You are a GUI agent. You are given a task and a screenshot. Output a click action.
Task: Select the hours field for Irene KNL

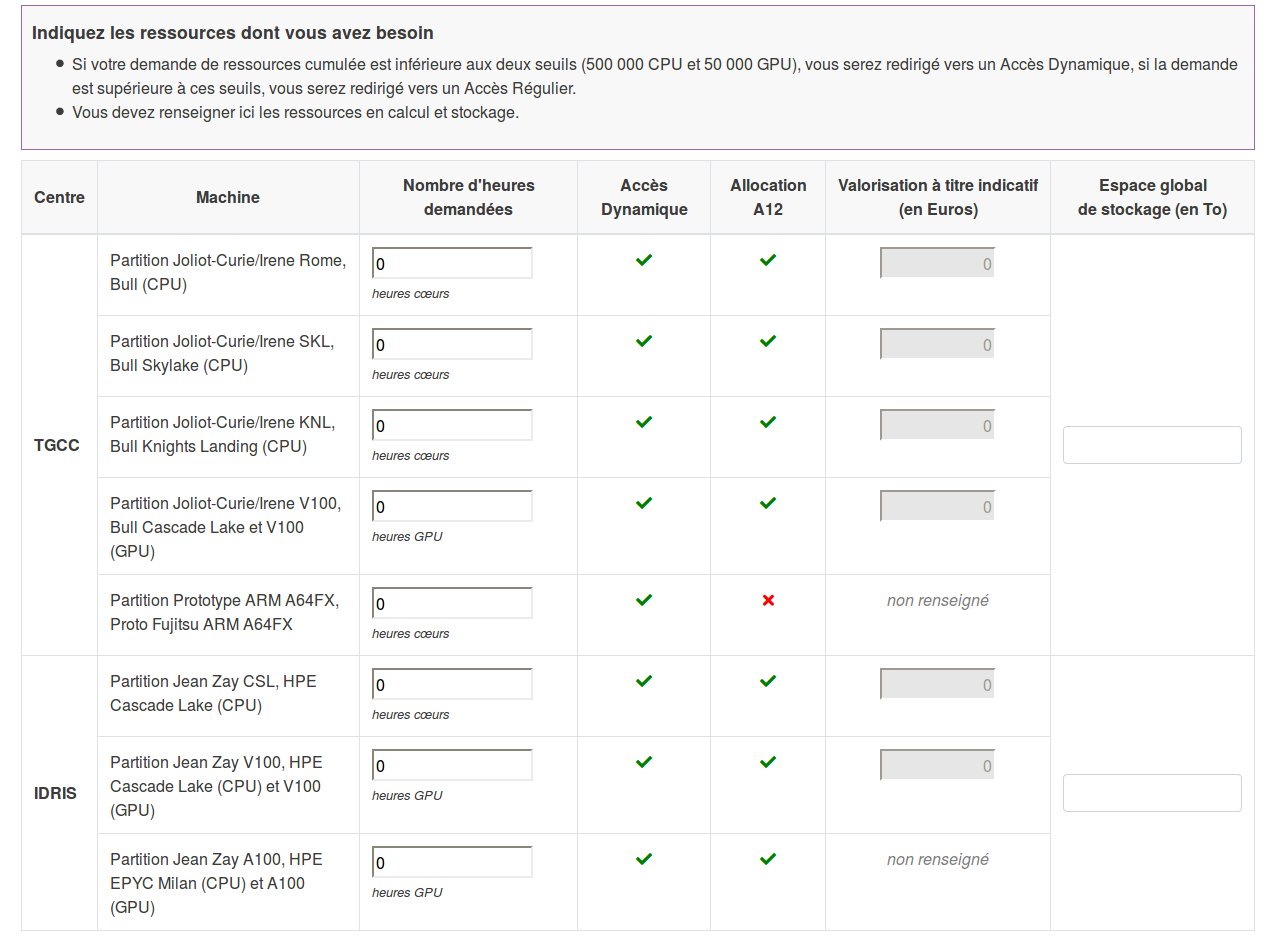pyautogui.click(x=452, y=425)
